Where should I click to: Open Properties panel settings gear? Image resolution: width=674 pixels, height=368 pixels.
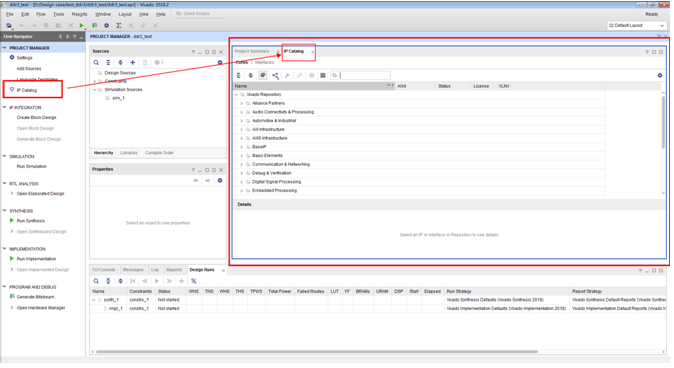[x=220, y=181]
